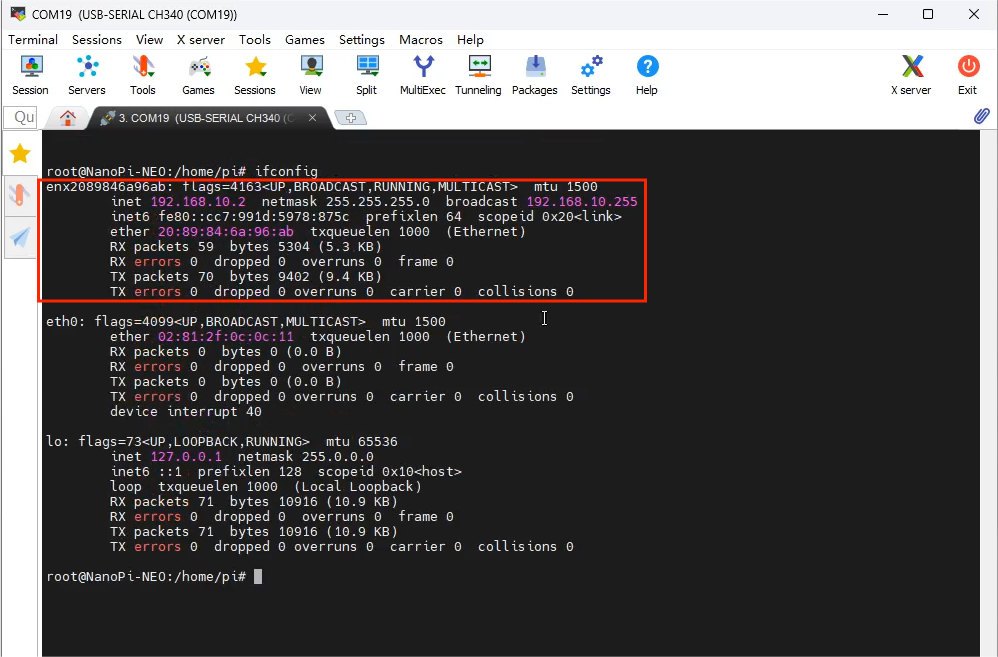Open the Settings gears toolbar icon
Viewport: 998px width, 657px height.
pos(591,75)
